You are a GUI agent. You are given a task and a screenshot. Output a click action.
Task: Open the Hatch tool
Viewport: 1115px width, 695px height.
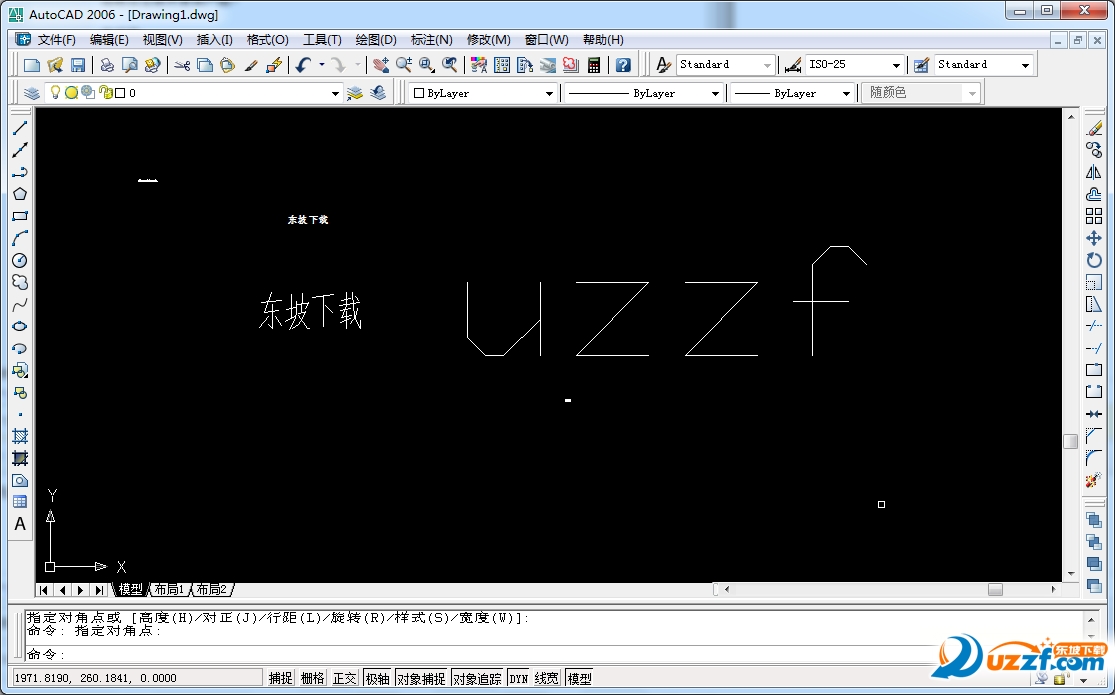point(21,436)
